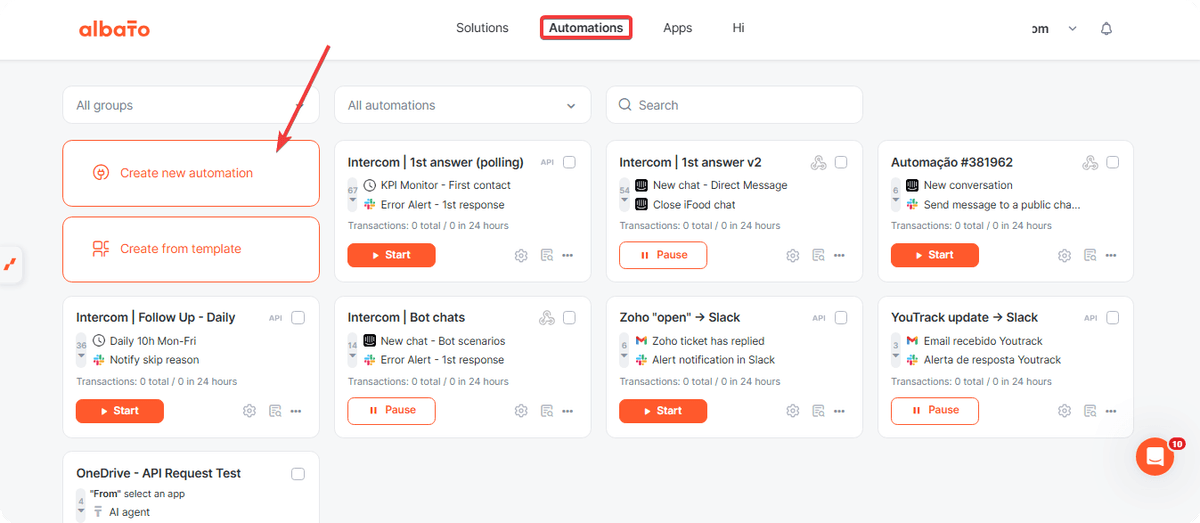Image resolution: width=1200 pixels, height=523 pixels.
Task: Open the All automations dropdown
Action: click(462, 105)
